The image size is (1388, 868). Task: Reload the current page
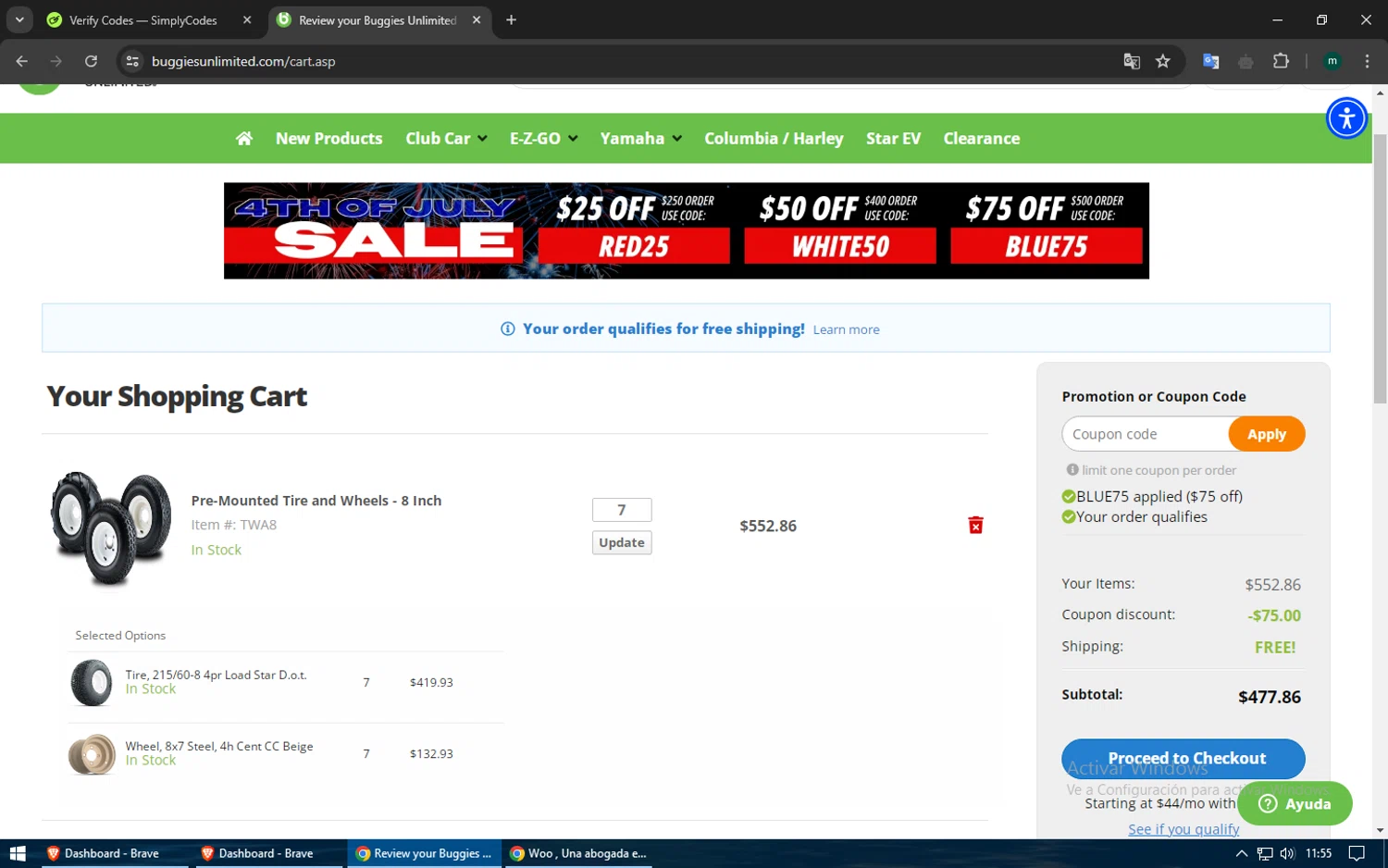click(x=91, y=61)
